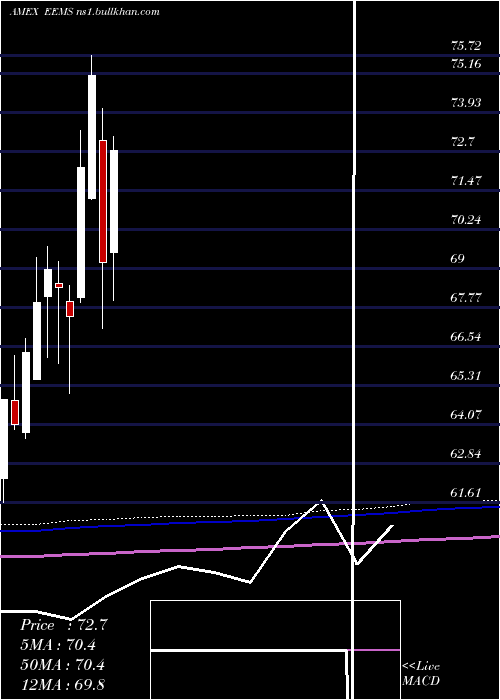Click the 62.84 price axis label
The width and height of the screenshot is (500, 700).
point(466,454)
